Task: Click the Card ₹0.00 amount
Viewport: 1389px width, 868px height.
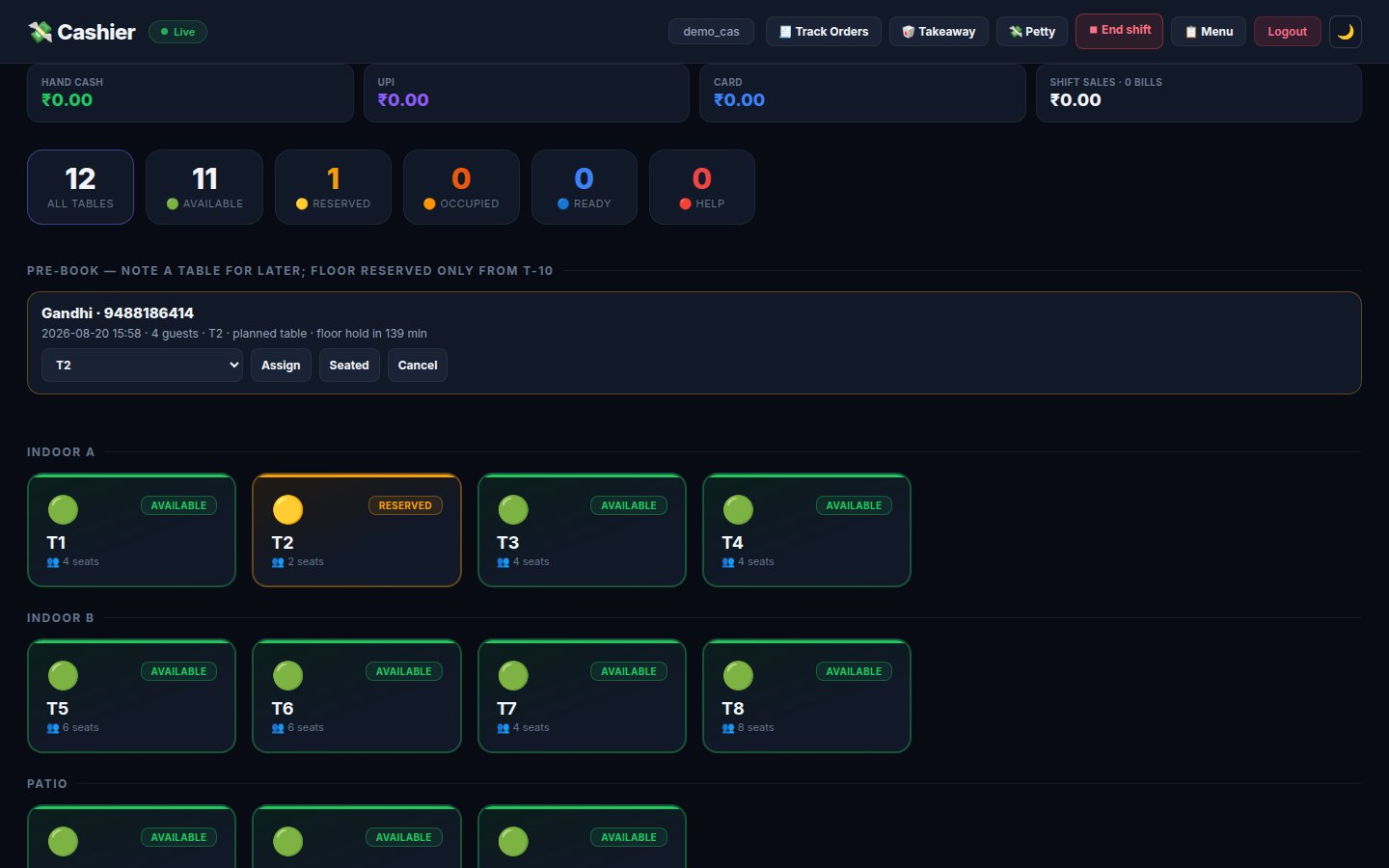Action: tap(739, 100)
